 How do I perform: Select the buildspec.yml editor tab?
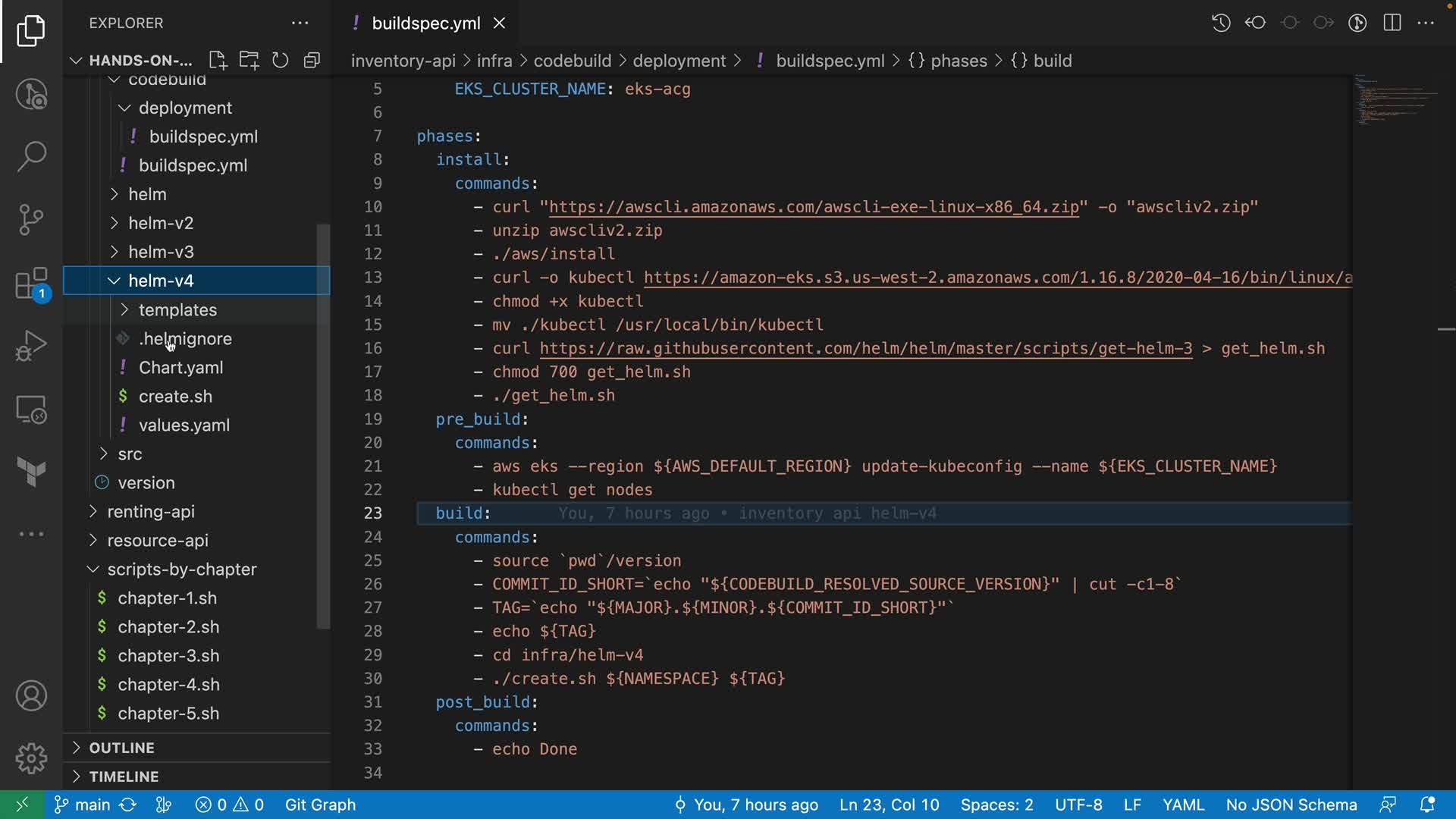425,24
